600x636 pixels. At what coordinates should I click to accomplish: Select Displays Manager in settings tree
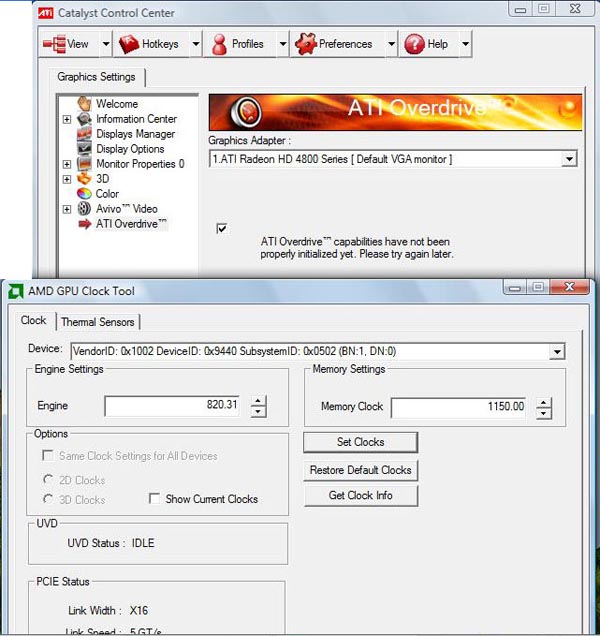pos(135,134)
